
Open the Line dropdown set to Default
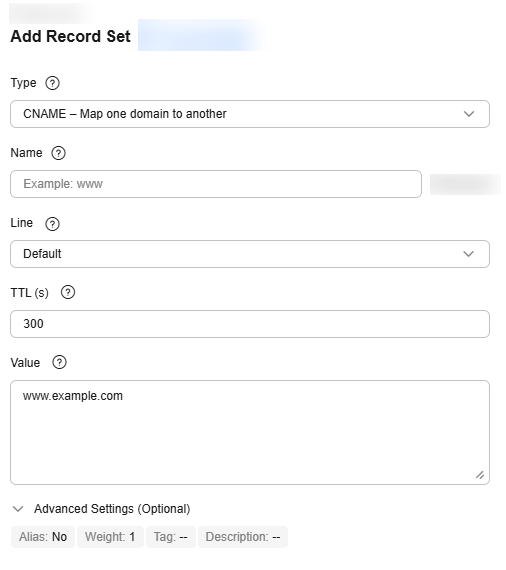coord(250,254)
